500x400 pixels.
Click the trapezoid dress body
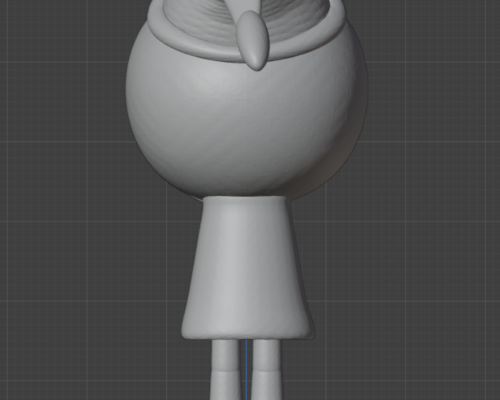point(247,267)
